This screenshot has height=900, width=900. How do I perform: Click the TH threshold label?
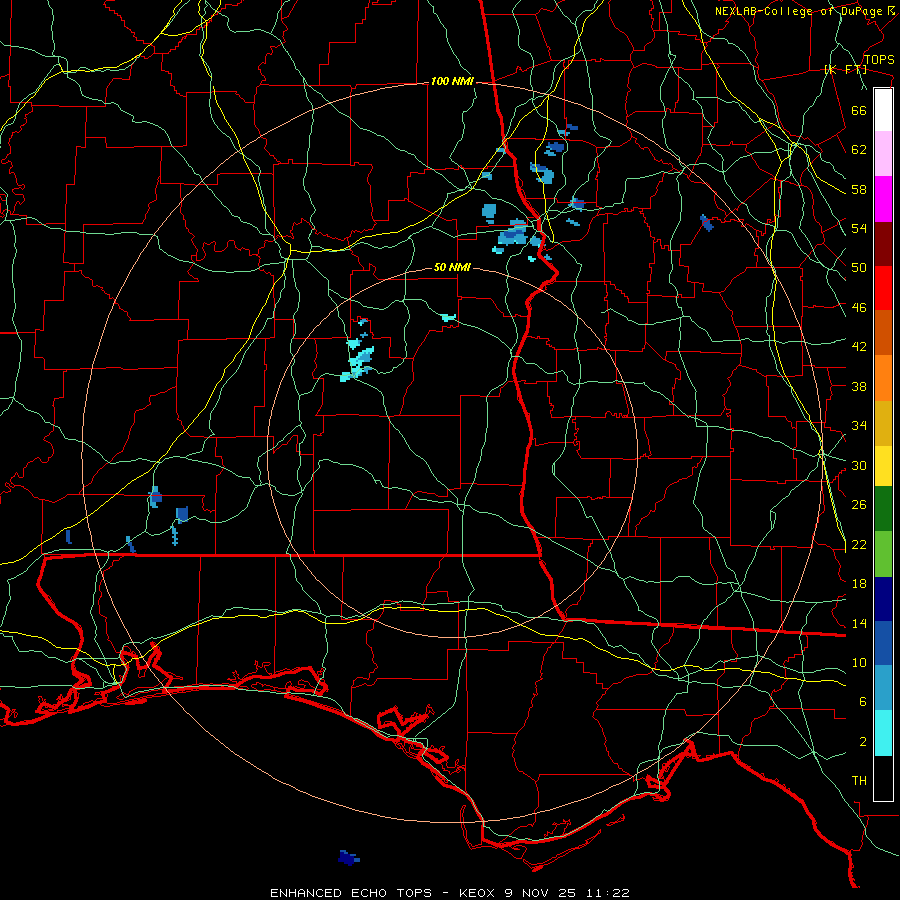(x=859, y=781)
